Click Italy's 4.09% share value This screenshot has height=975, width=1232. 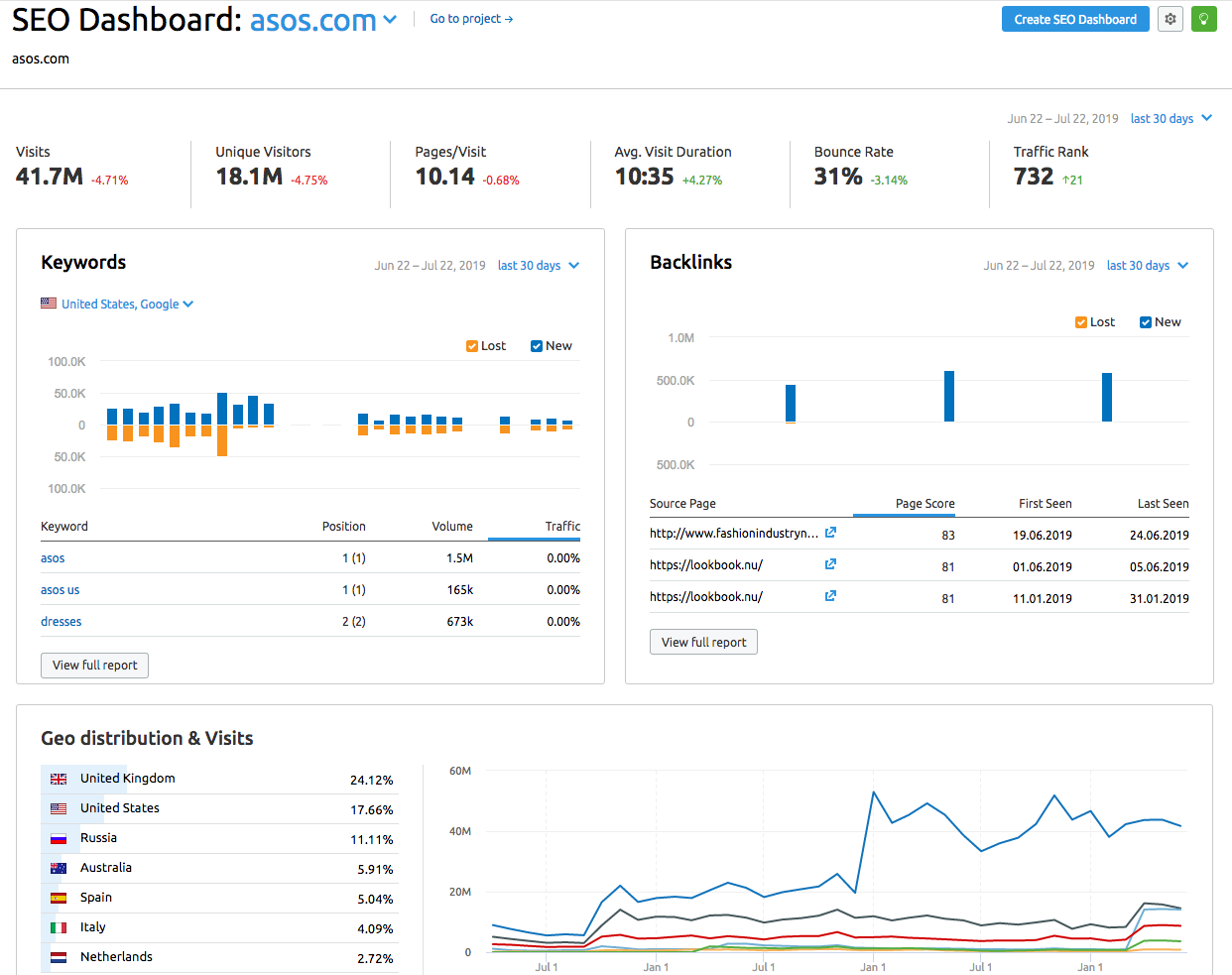point(375,929)
